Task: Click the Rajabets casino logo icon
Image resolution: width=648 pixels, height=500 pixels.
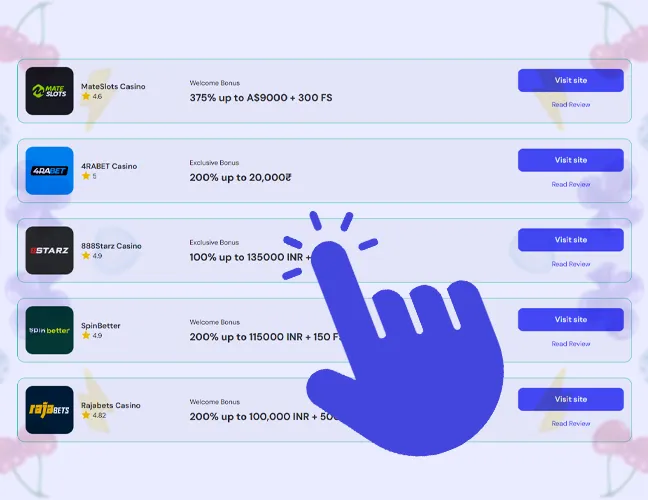Action: [x=50, y=410]
